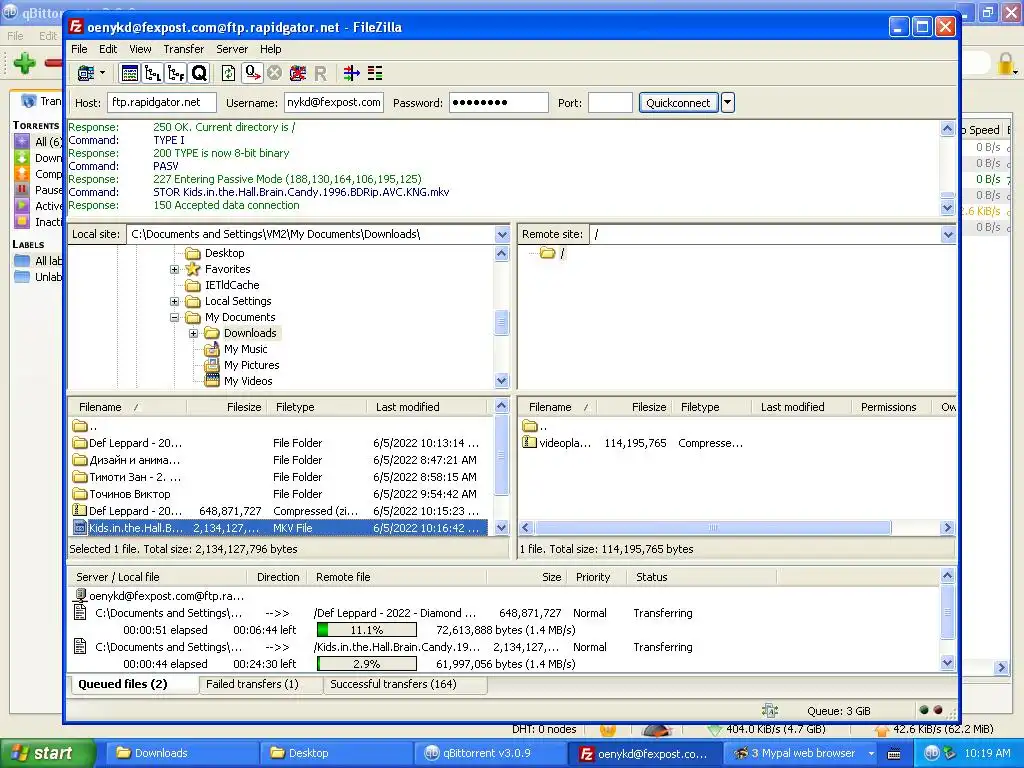Image resolution: width=1024 pixels, height=768 pixels.
Task: Click the green add torrent icon in qBittorrent
Action: [25, 63]
